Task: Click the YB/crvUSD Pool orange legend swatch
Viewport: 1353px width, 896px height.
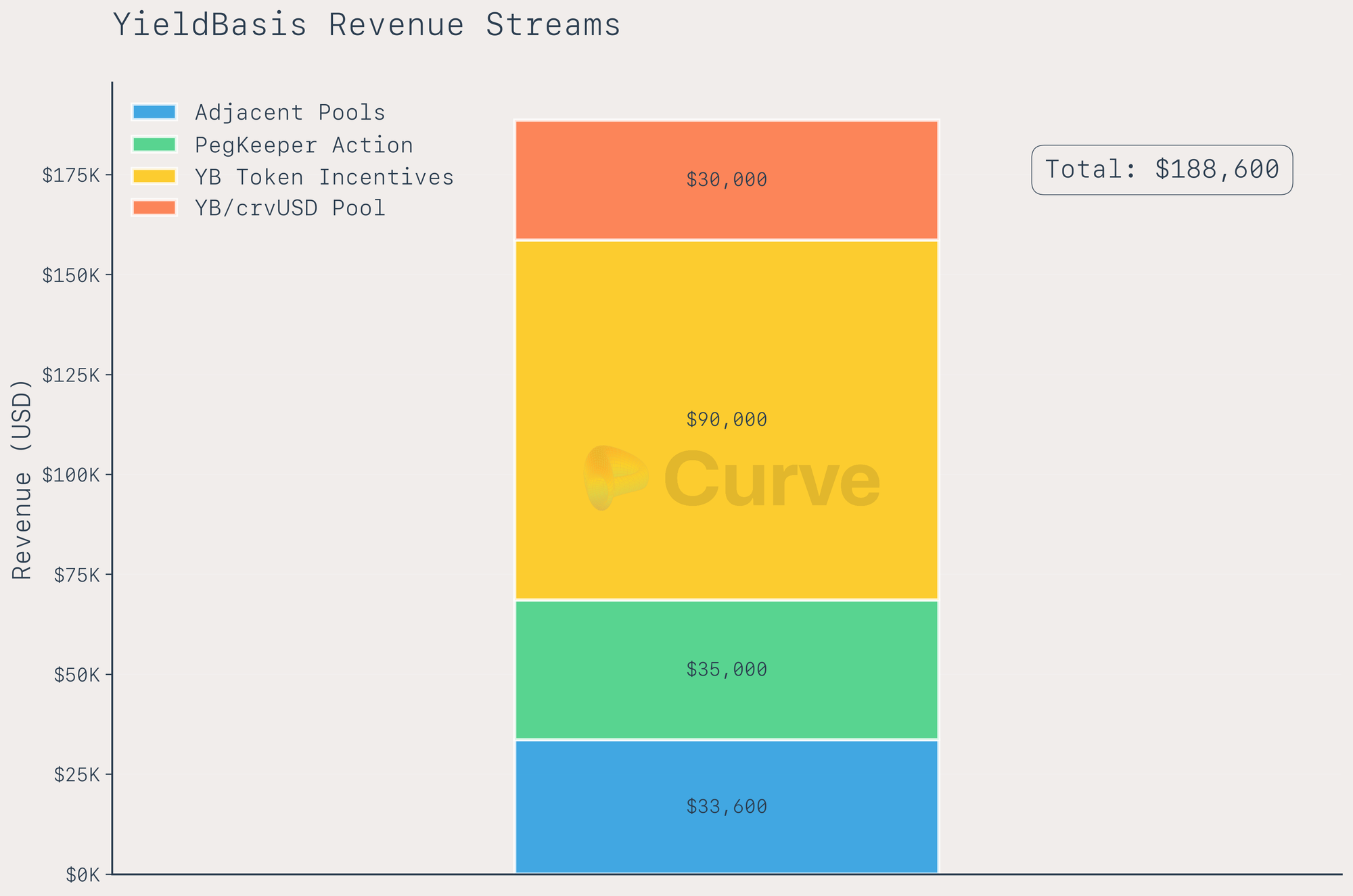Action: [x=154, y=208]
